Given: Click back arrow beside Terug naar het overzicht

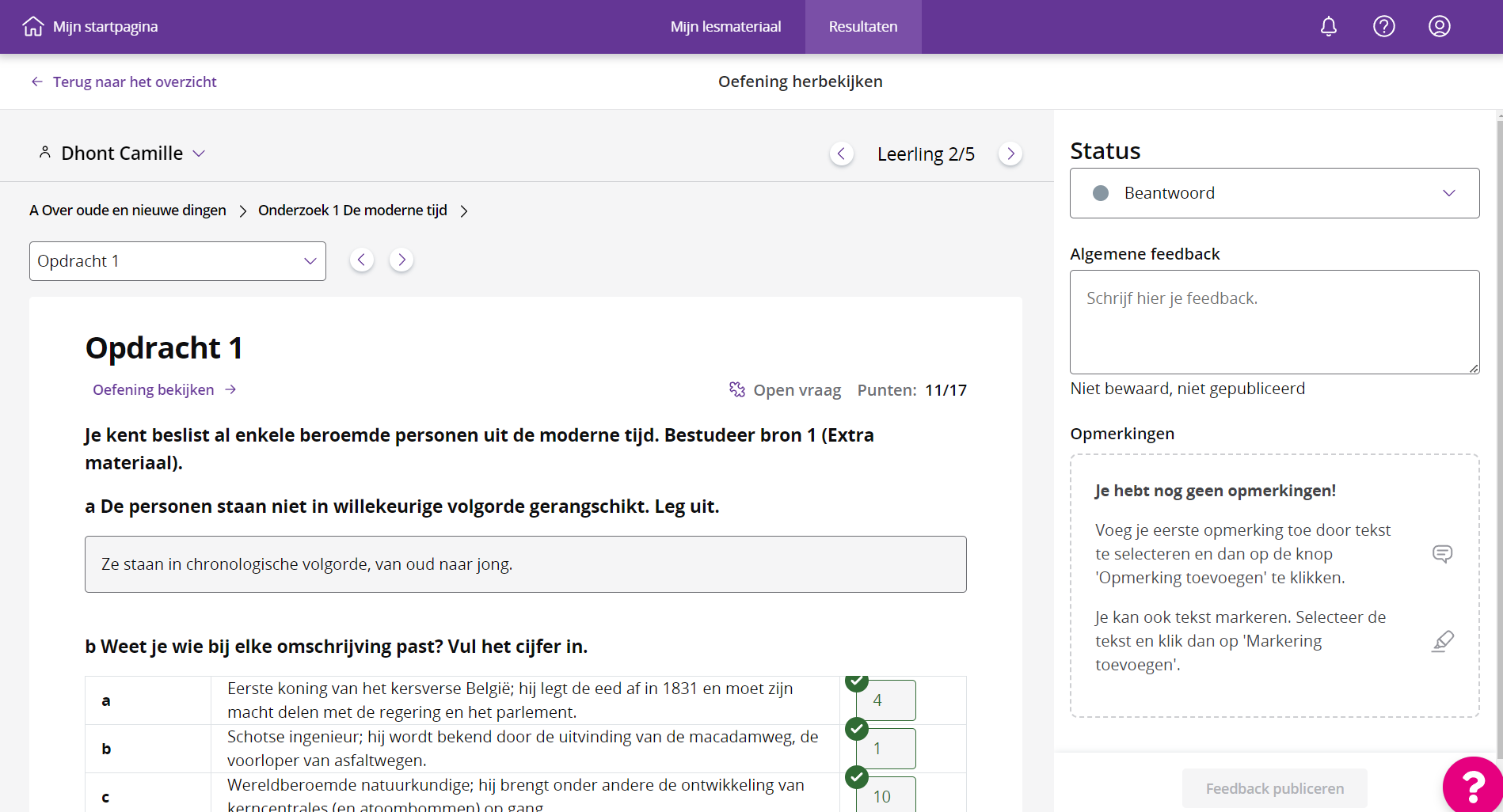Looking at the screenshot, I should [x=37, y=82].
